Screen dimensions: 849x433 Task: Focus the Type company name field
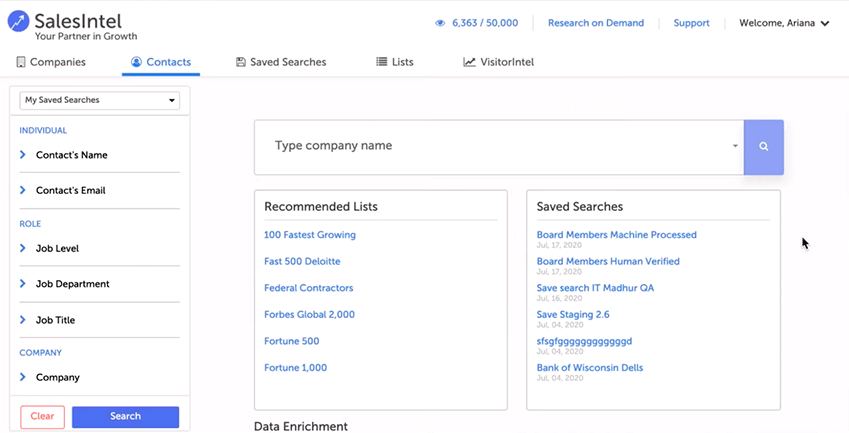click(498, 147)
